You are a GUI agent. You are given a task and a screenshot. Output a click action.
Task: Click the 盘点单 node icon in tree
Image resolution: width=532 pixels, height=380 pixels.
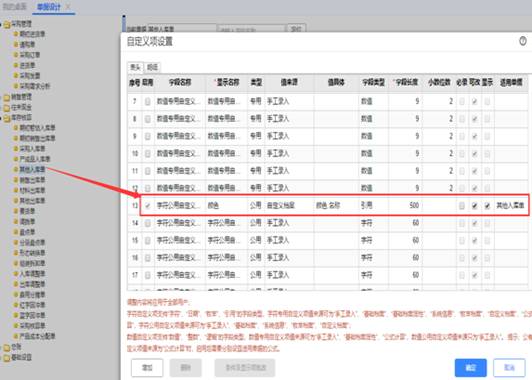[16, 232]
